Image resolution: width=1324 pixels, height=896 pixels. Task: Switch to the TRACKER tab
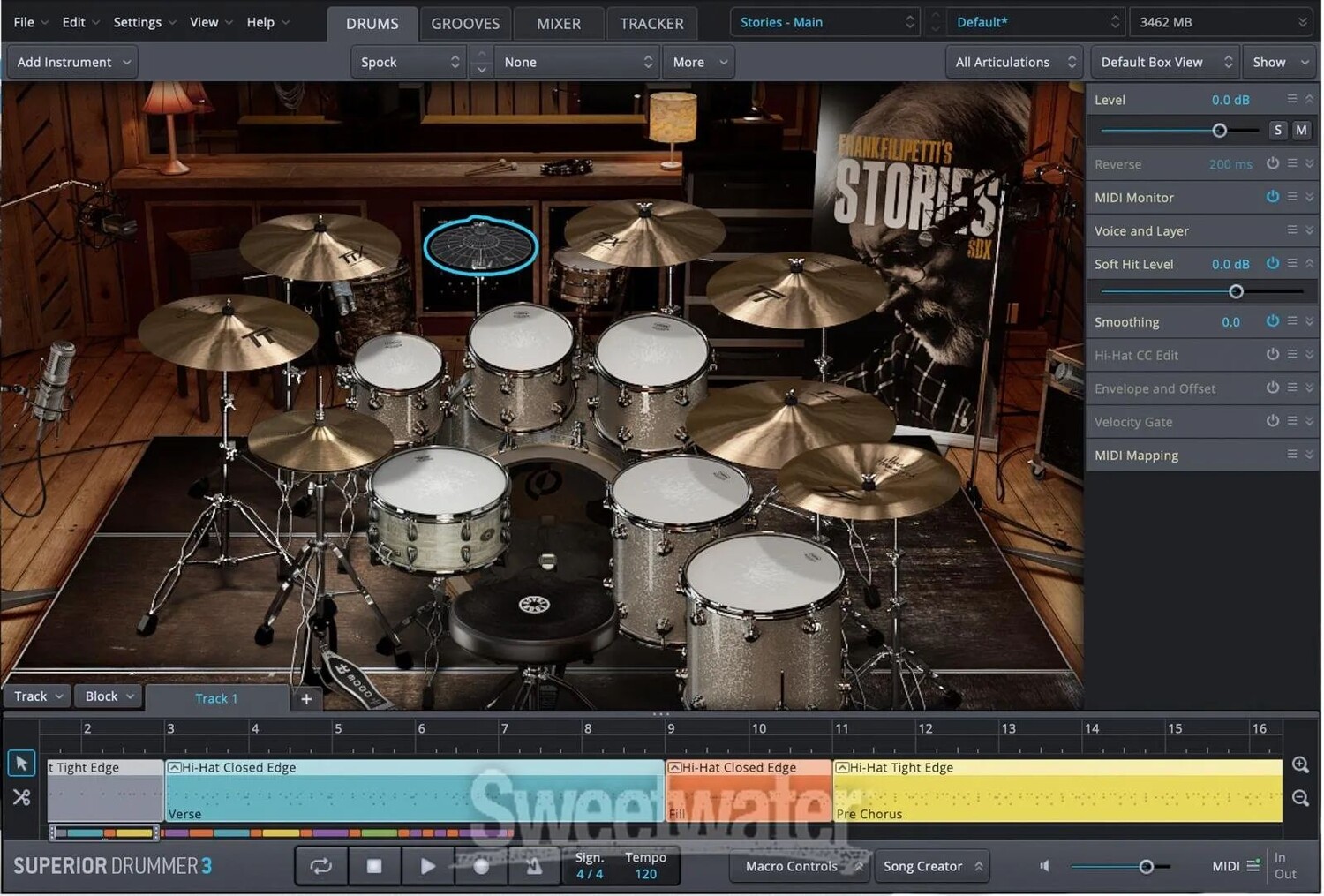tap(651, 24)
